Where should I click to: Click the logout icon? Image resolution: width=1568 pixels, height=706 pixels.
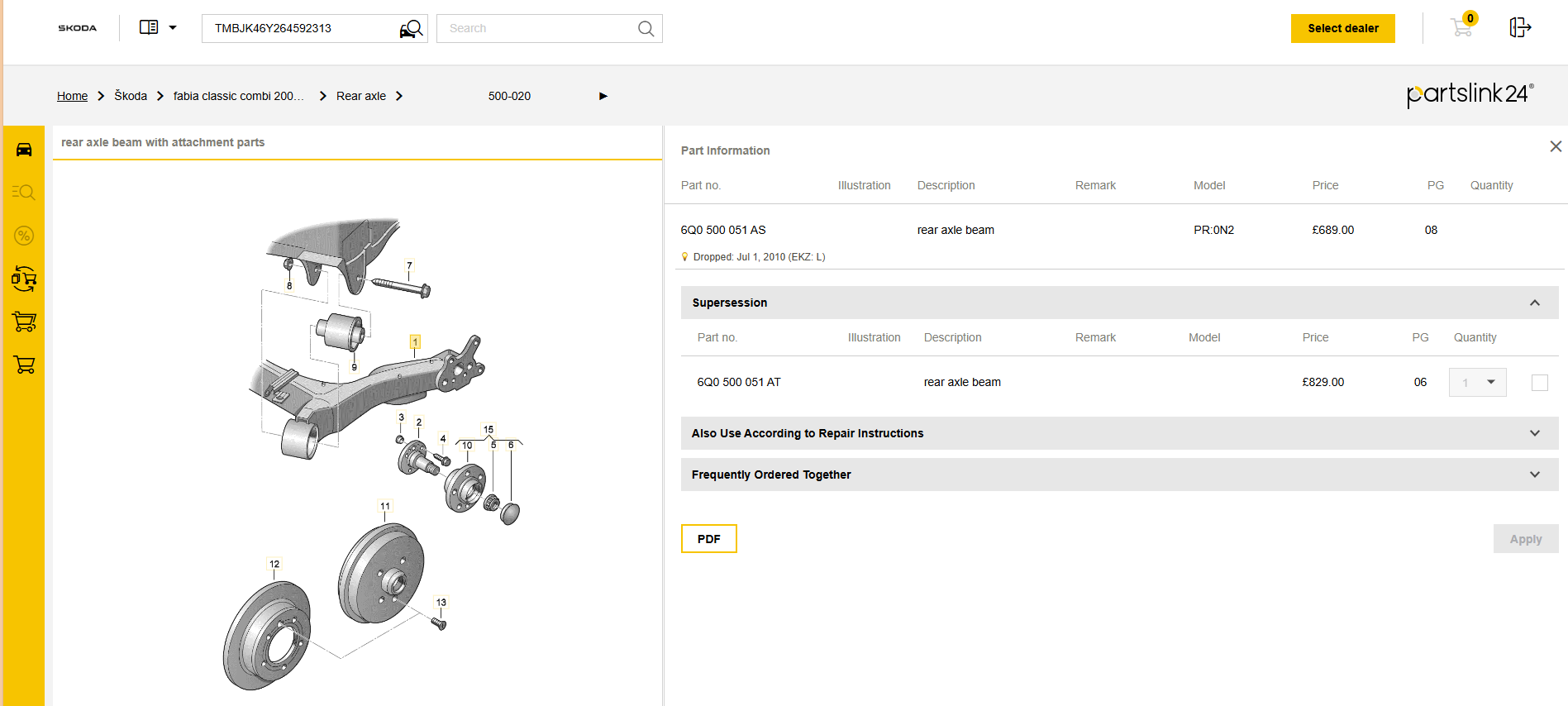pos(1520,27)
